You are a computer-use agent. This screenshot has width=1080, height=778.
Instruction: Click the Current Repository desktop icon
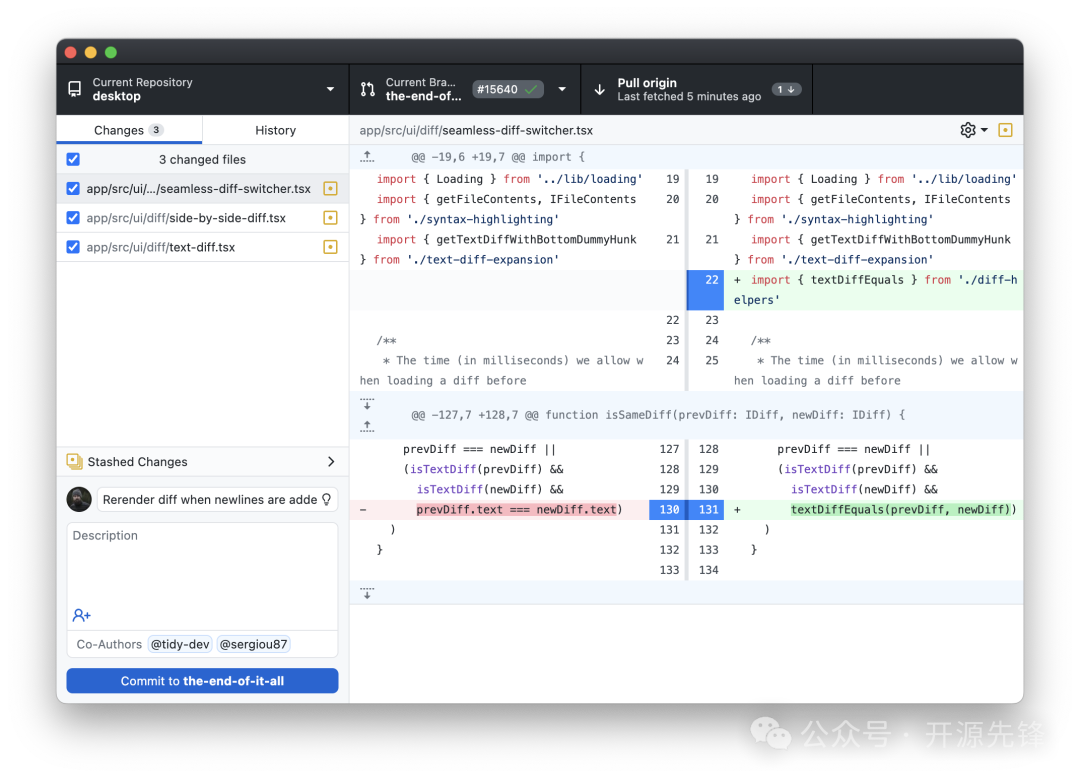(74, 90)
